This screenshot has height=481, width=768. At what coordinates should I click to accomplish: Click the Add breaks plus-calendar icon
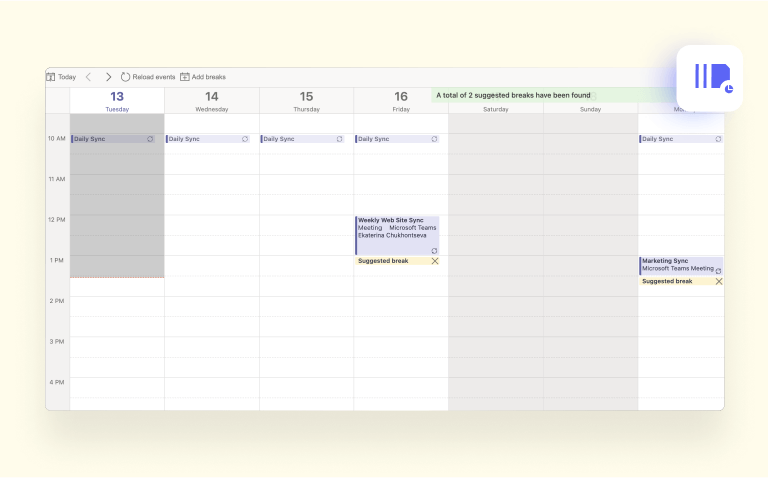tap(185, 77)
